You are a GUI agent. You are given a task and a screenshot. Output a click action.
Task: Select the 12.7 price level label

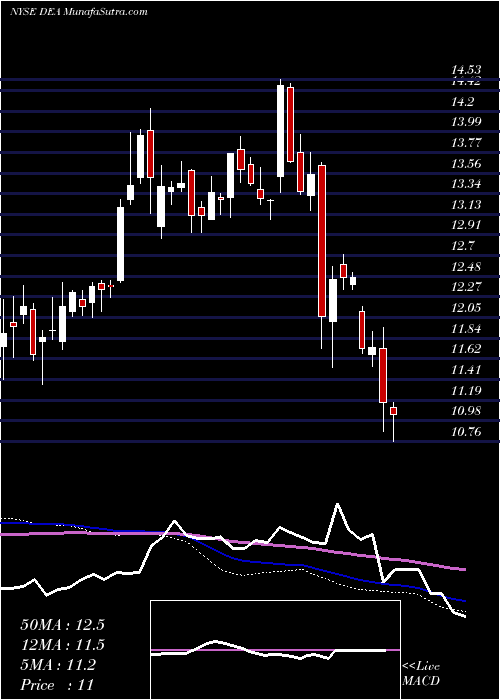462,246
